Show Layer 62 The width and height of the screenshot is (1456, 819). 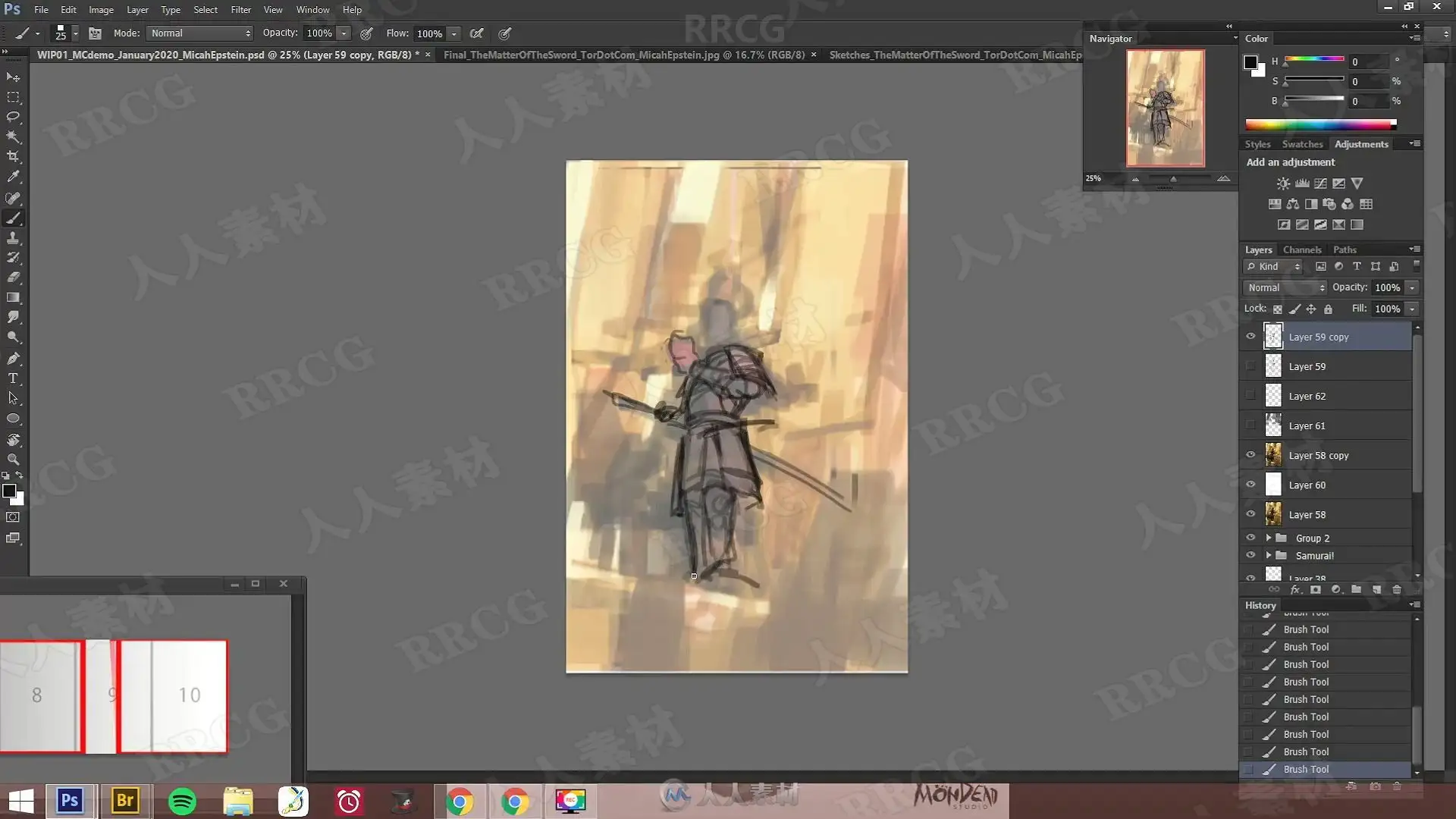pyautogui.click(x=1250, y=396)
